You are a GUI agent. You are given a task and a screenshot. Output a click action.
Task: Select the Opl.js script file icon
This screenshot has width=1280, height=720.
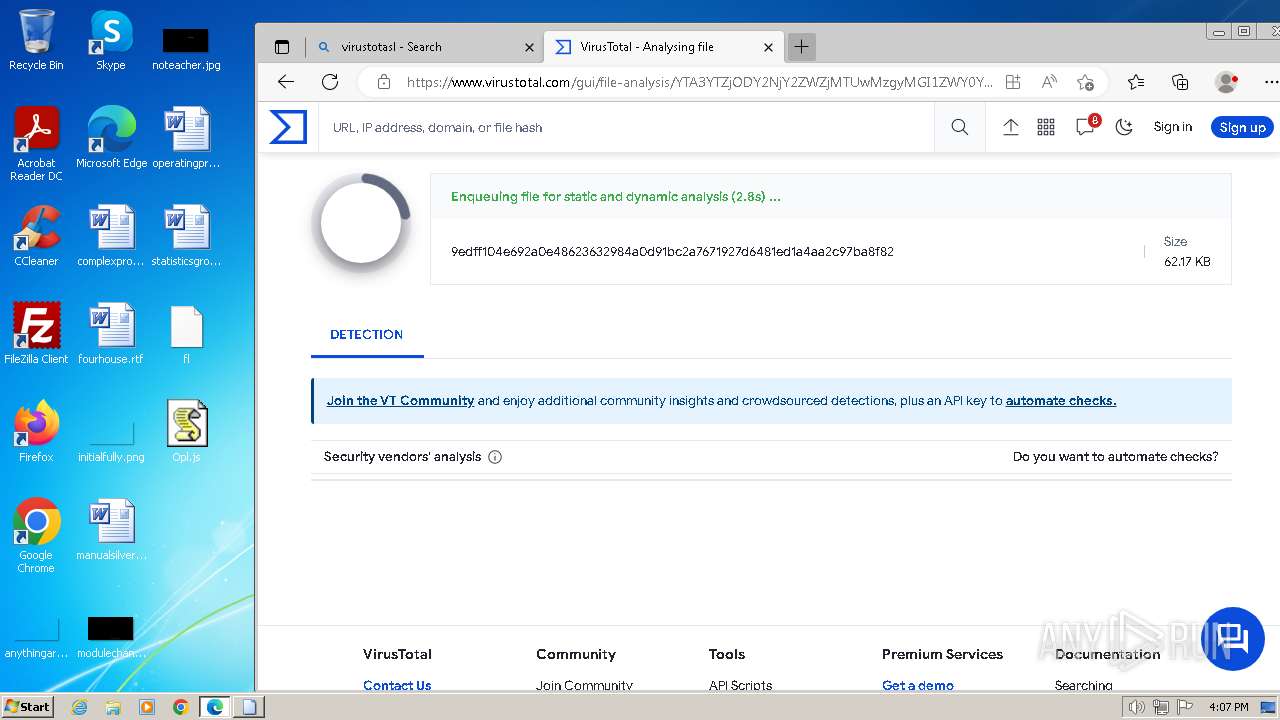pyautogui.click(x=187, y=432)
